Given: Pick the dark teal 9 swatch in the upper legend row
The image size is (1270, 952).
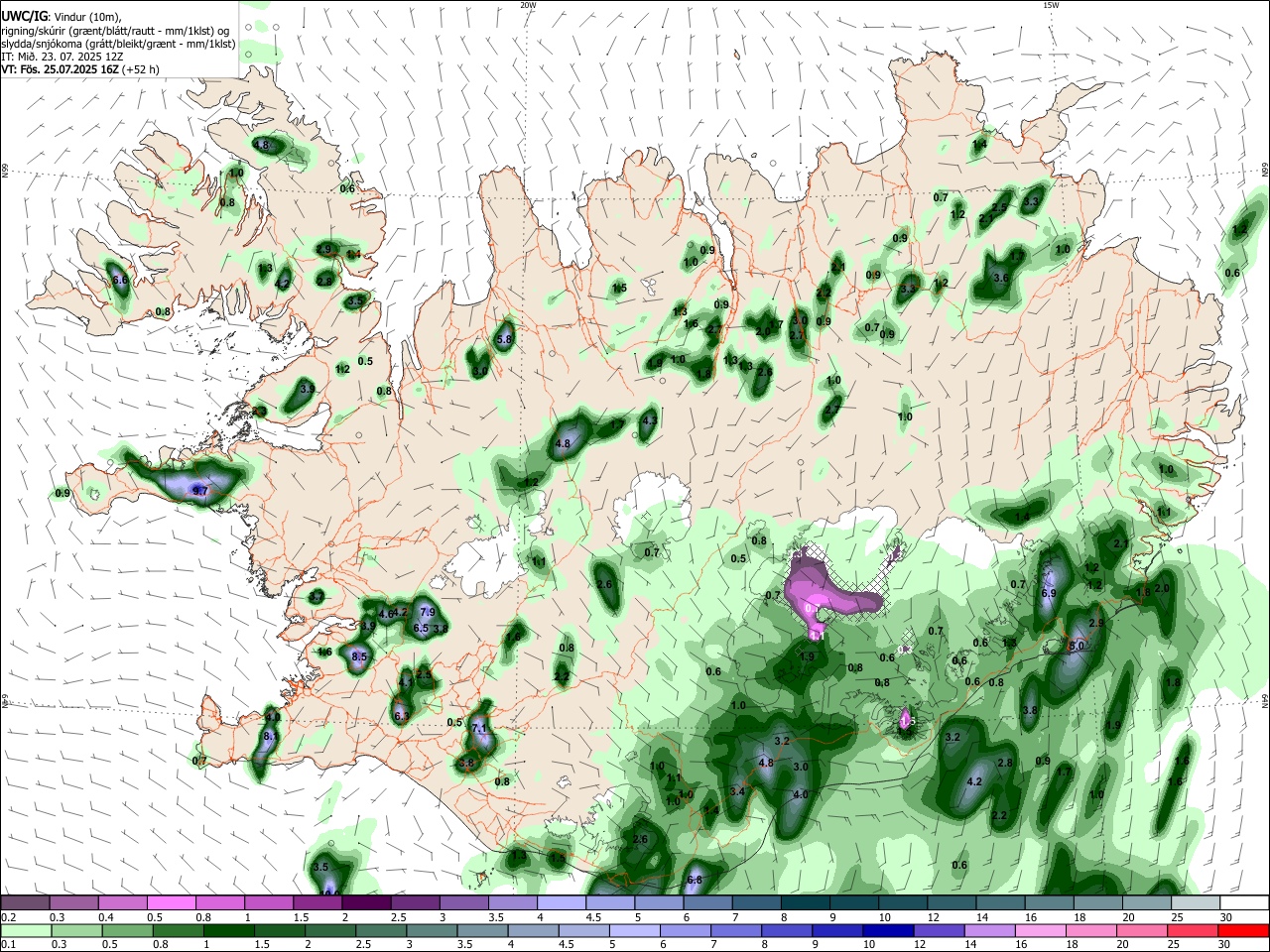Looking at the screenshot, I should pyautogui.click(x=854, y=902).
